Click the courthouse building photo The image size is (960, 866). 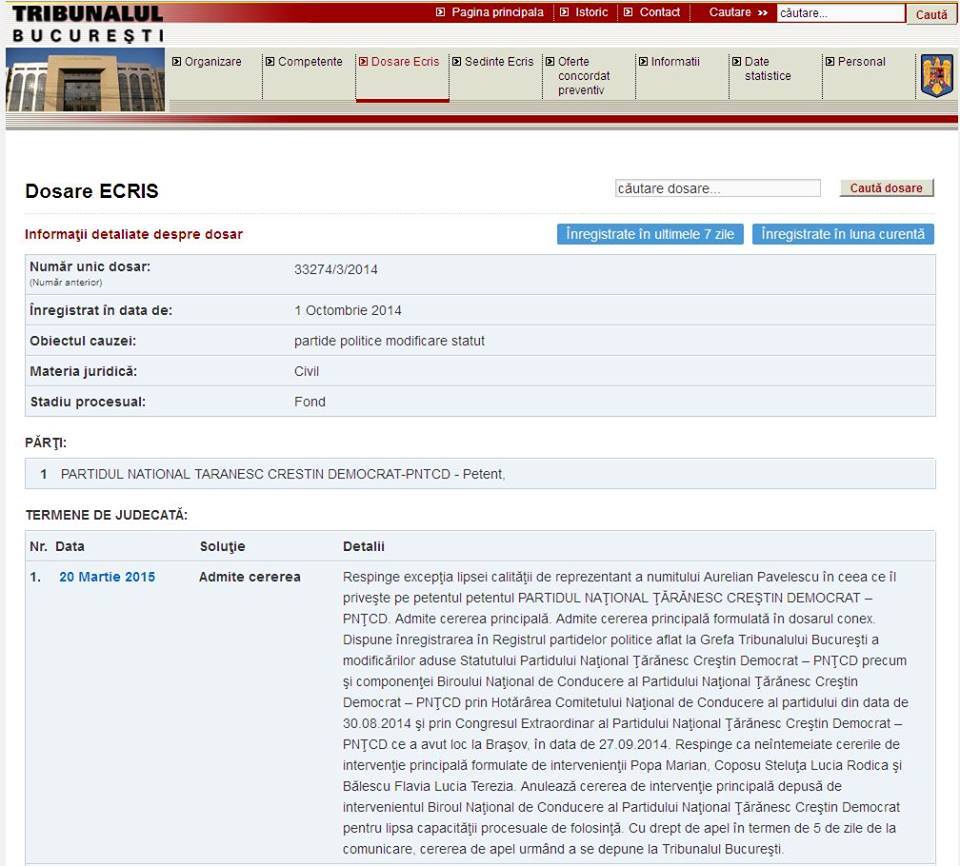85,80
